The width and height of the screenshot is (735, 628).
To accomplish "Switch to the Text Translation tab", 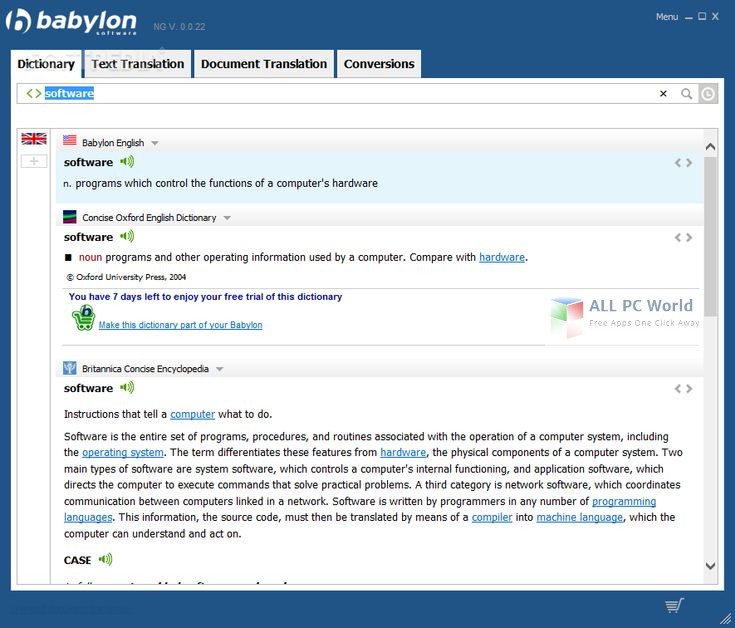I will (138, 64).
